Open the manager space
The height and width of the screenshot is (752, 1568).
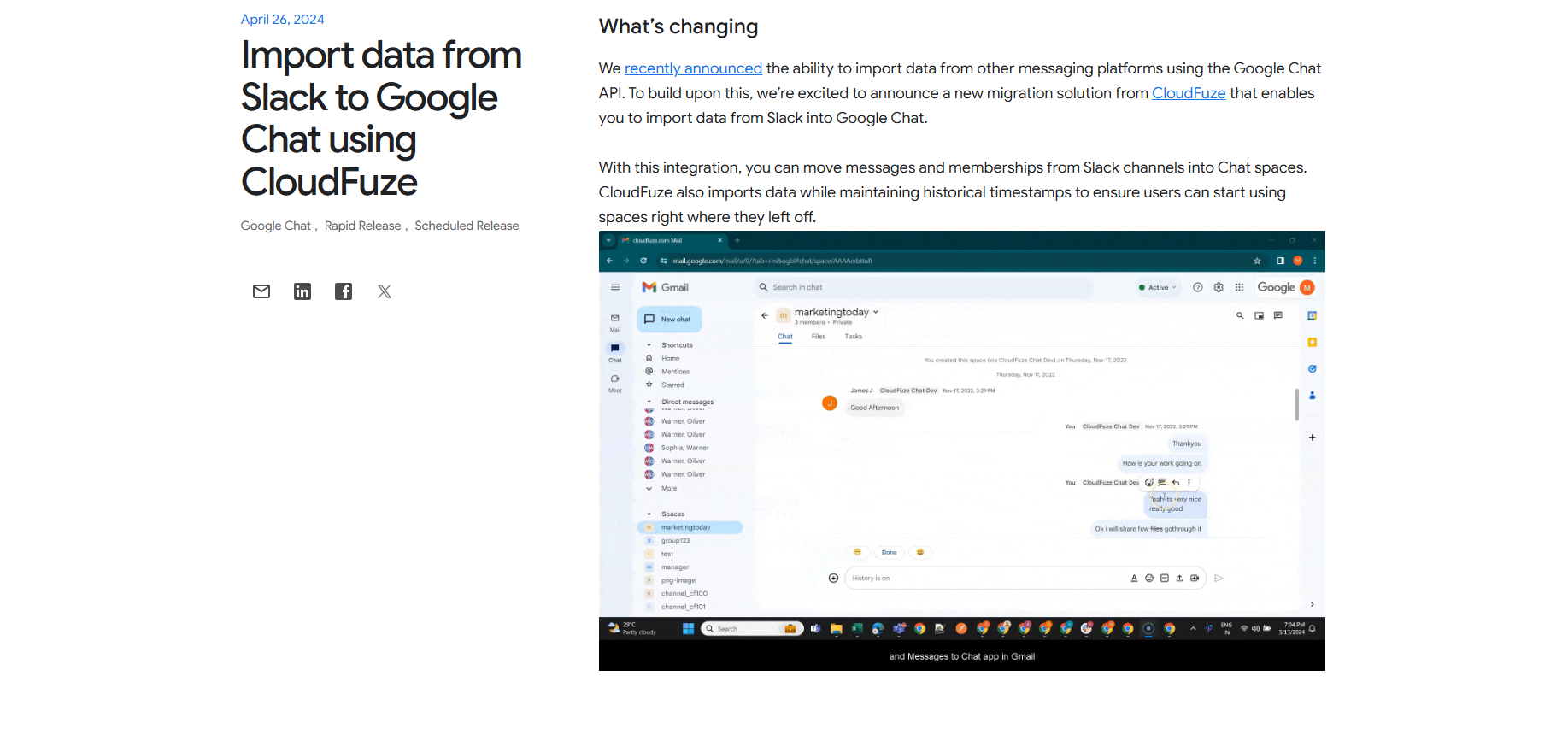point(674,567)
